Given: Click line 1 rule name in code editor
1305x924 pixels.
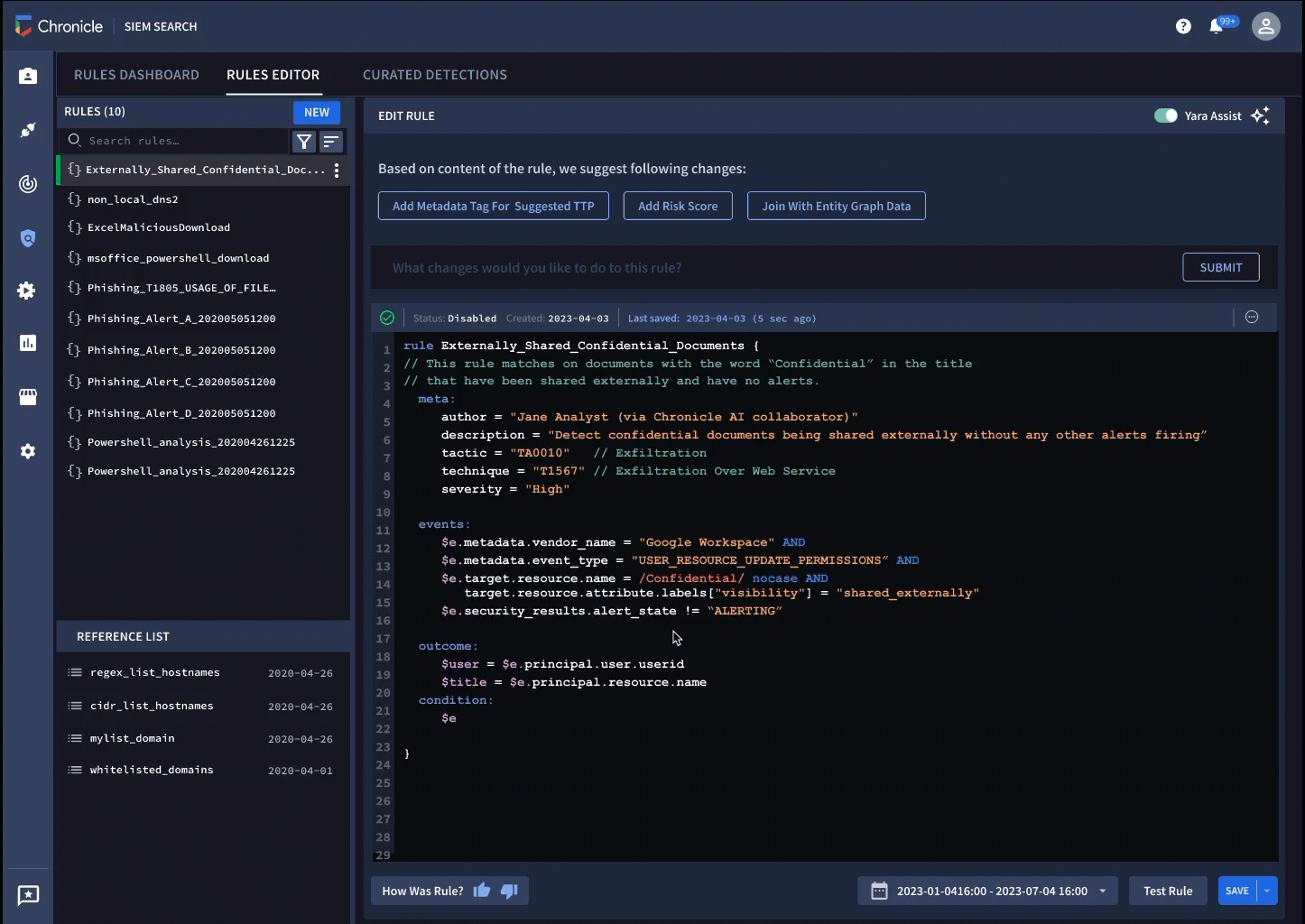Looking at the screenshot, I should click(x=593, y=346).
